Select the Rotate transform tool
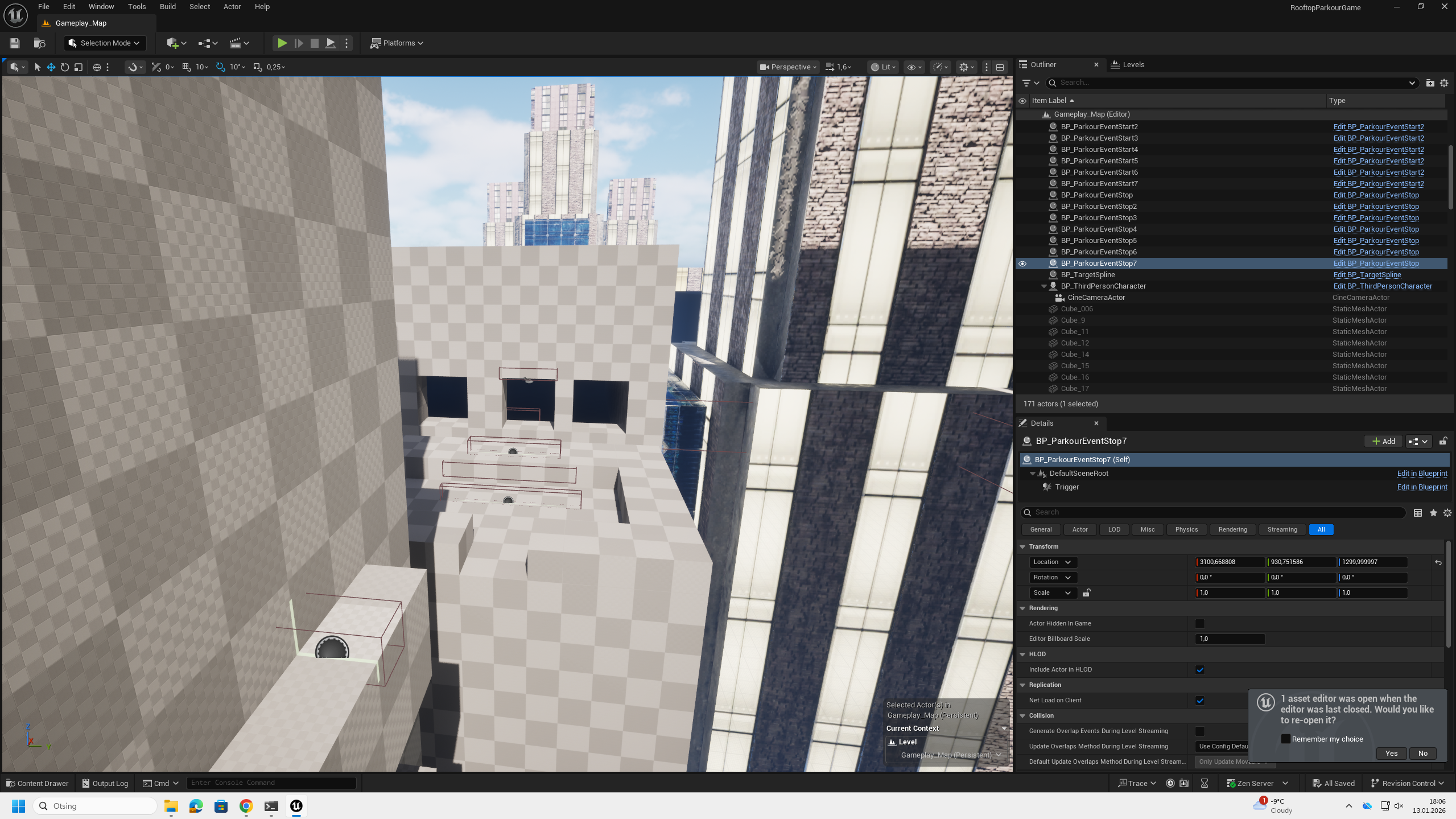This screenshot has width=1456, height=819. pos(65,67)
